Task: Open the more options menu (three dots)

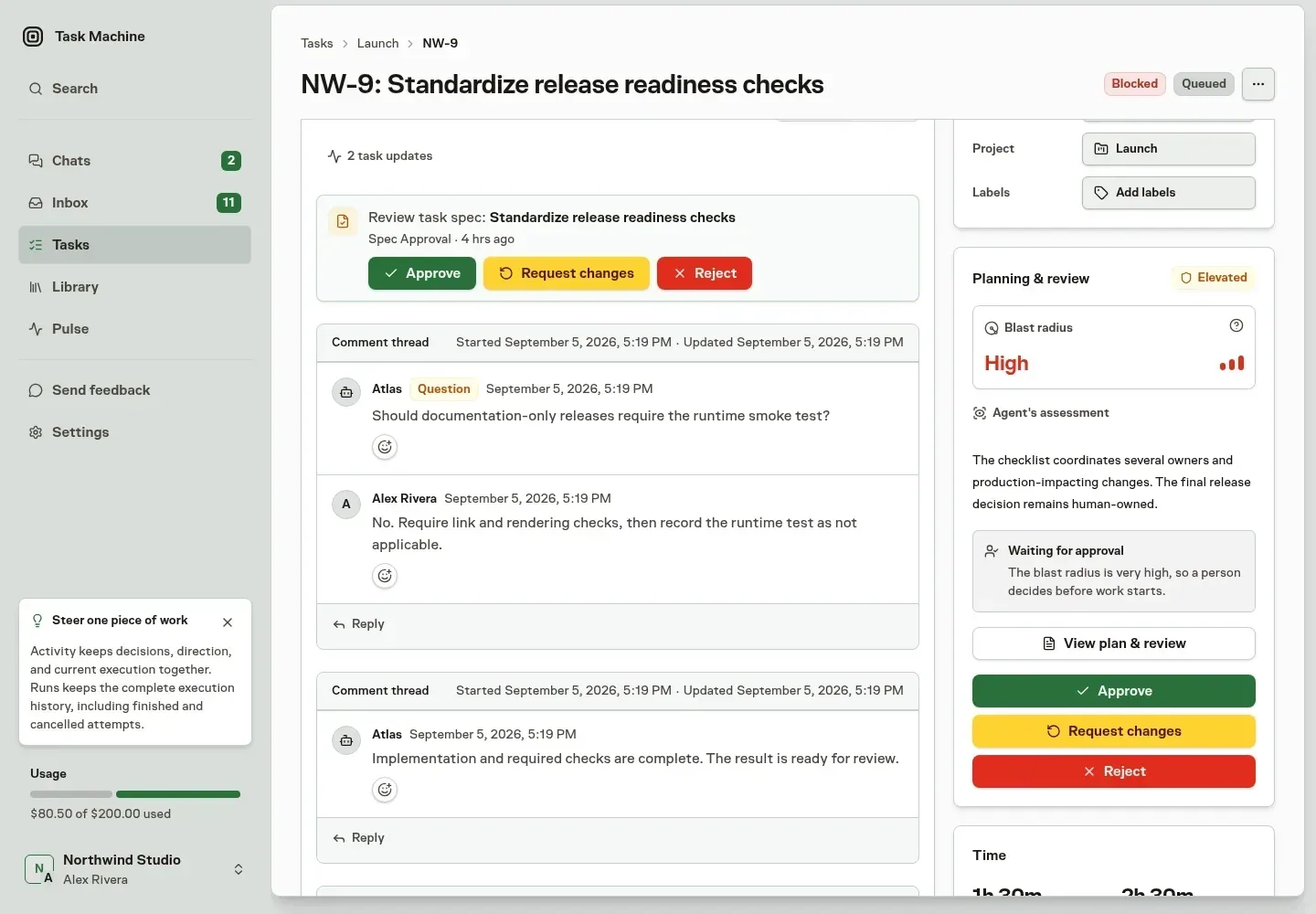Action: [1258, 84]
